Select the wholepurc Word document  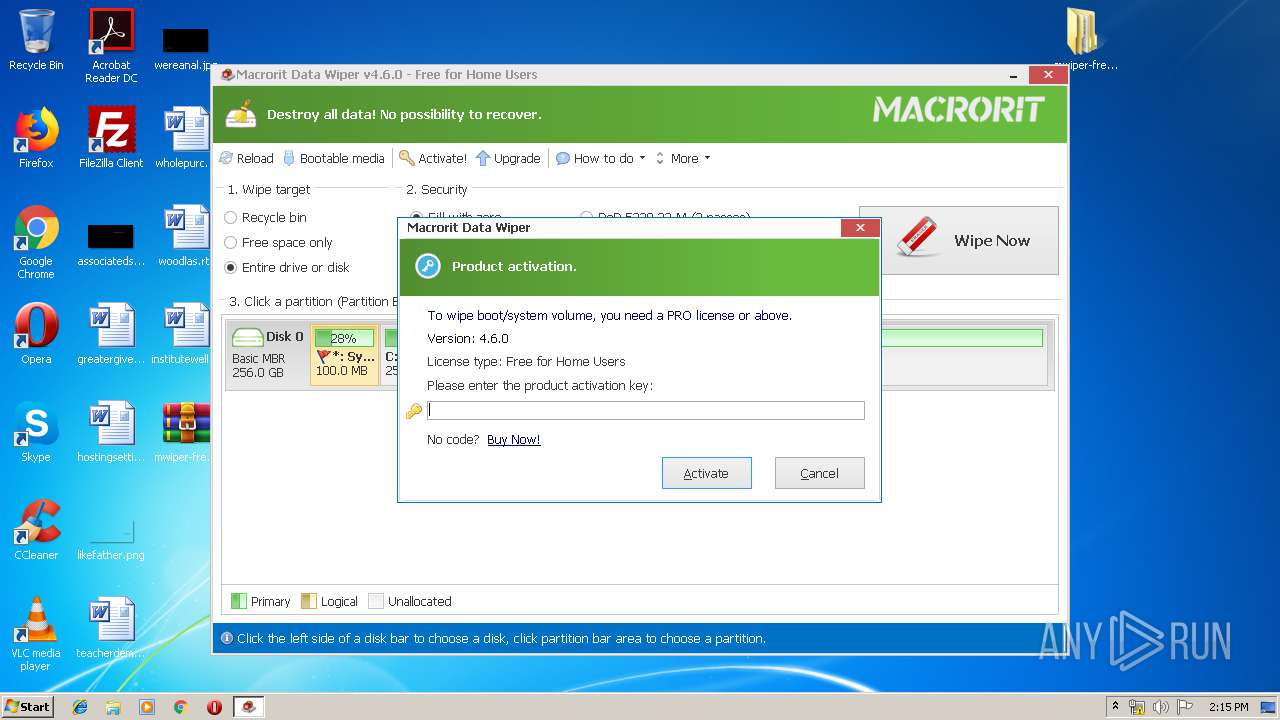click(x=185, y=138)
